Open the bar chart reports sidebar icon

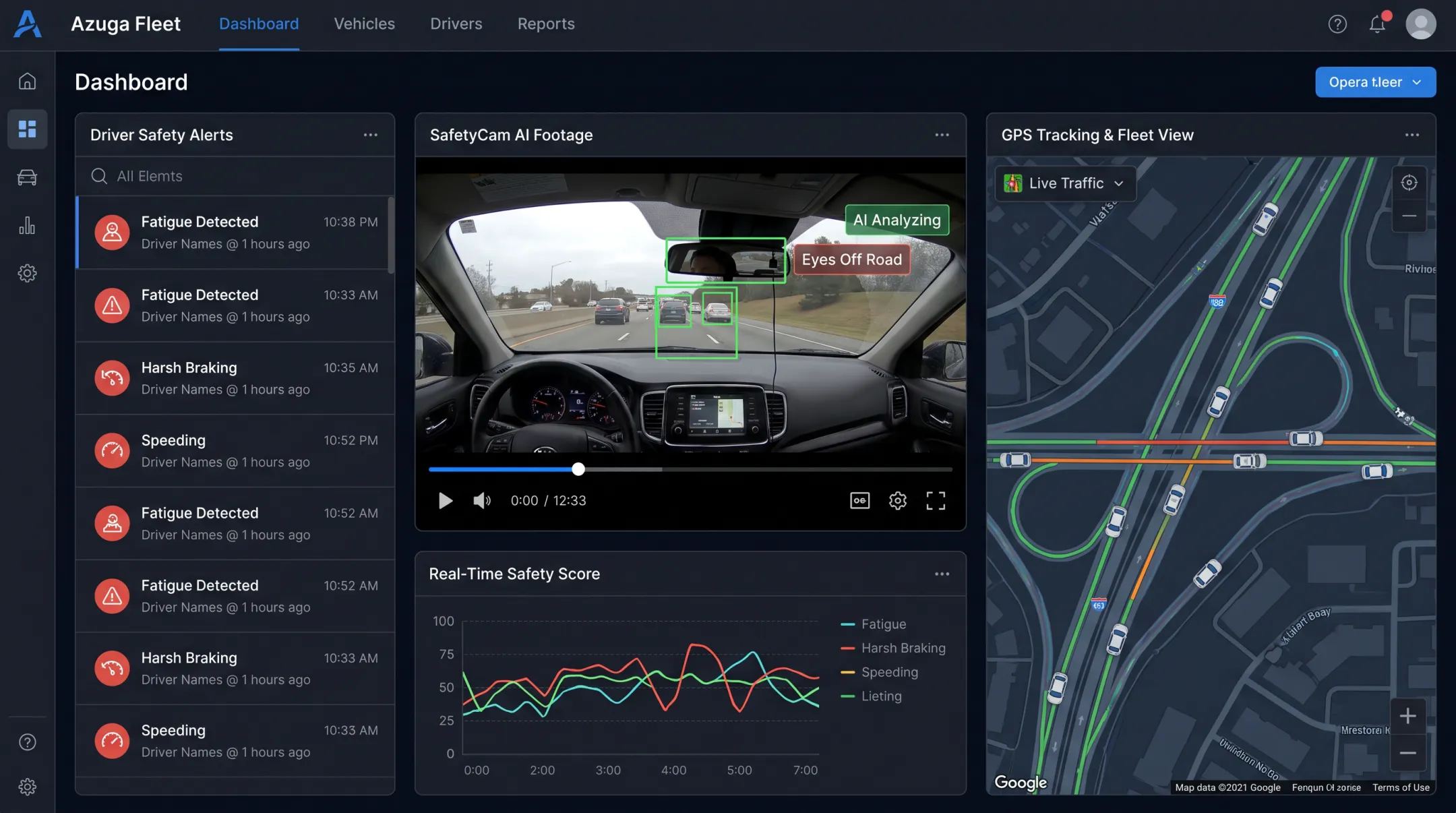click(27, 225)
